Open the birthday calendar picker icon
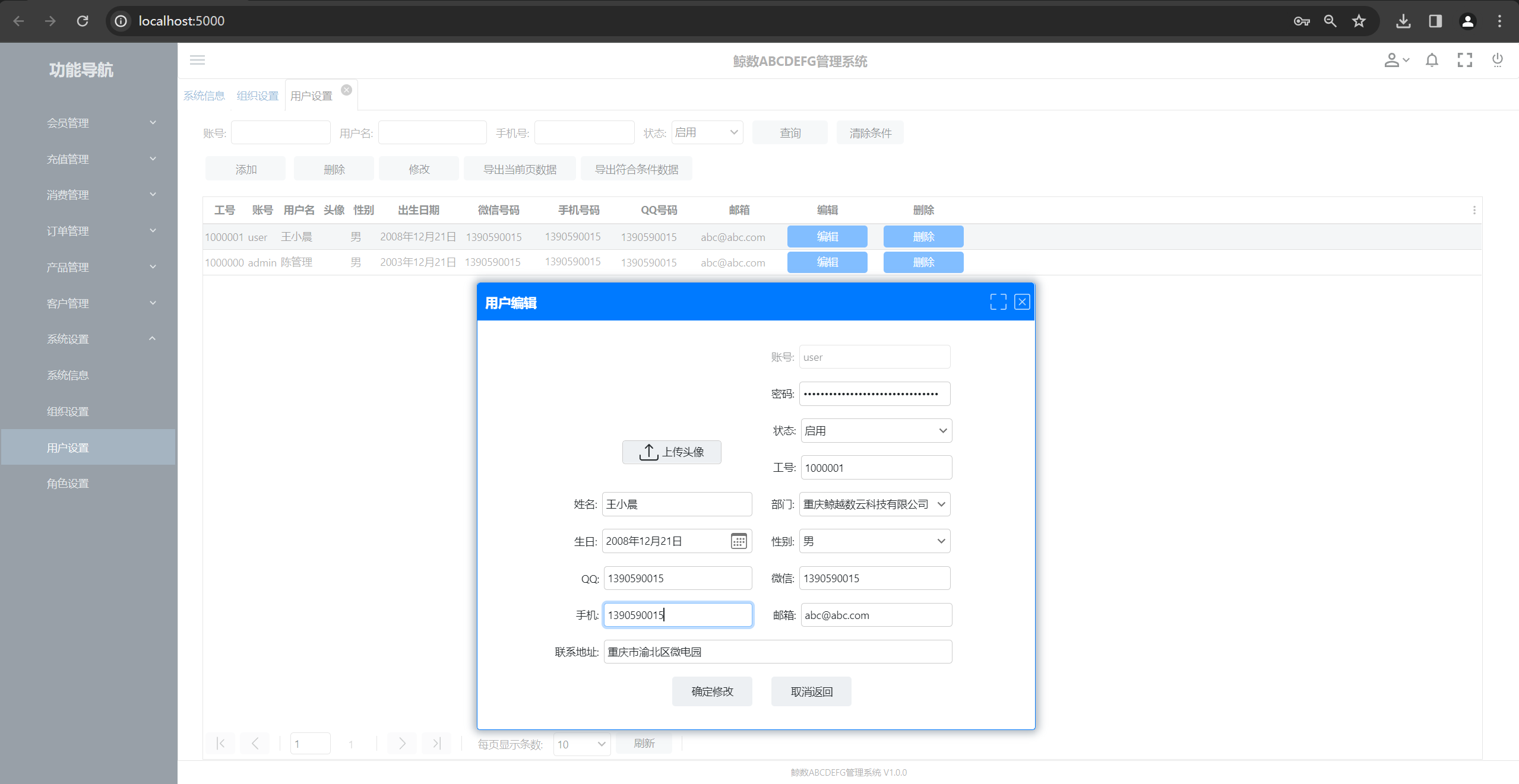This screenshot has width=1519, height=784. [738, 541]
